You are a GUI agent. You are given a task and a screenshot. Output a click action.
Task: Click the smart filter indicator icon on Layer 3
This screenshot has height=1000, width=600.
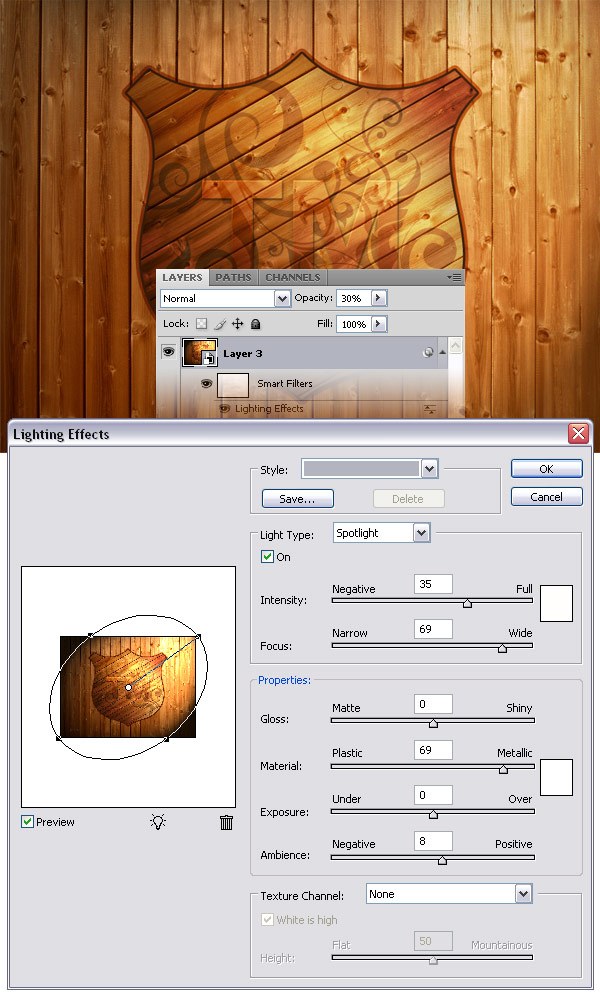point(428,353)
